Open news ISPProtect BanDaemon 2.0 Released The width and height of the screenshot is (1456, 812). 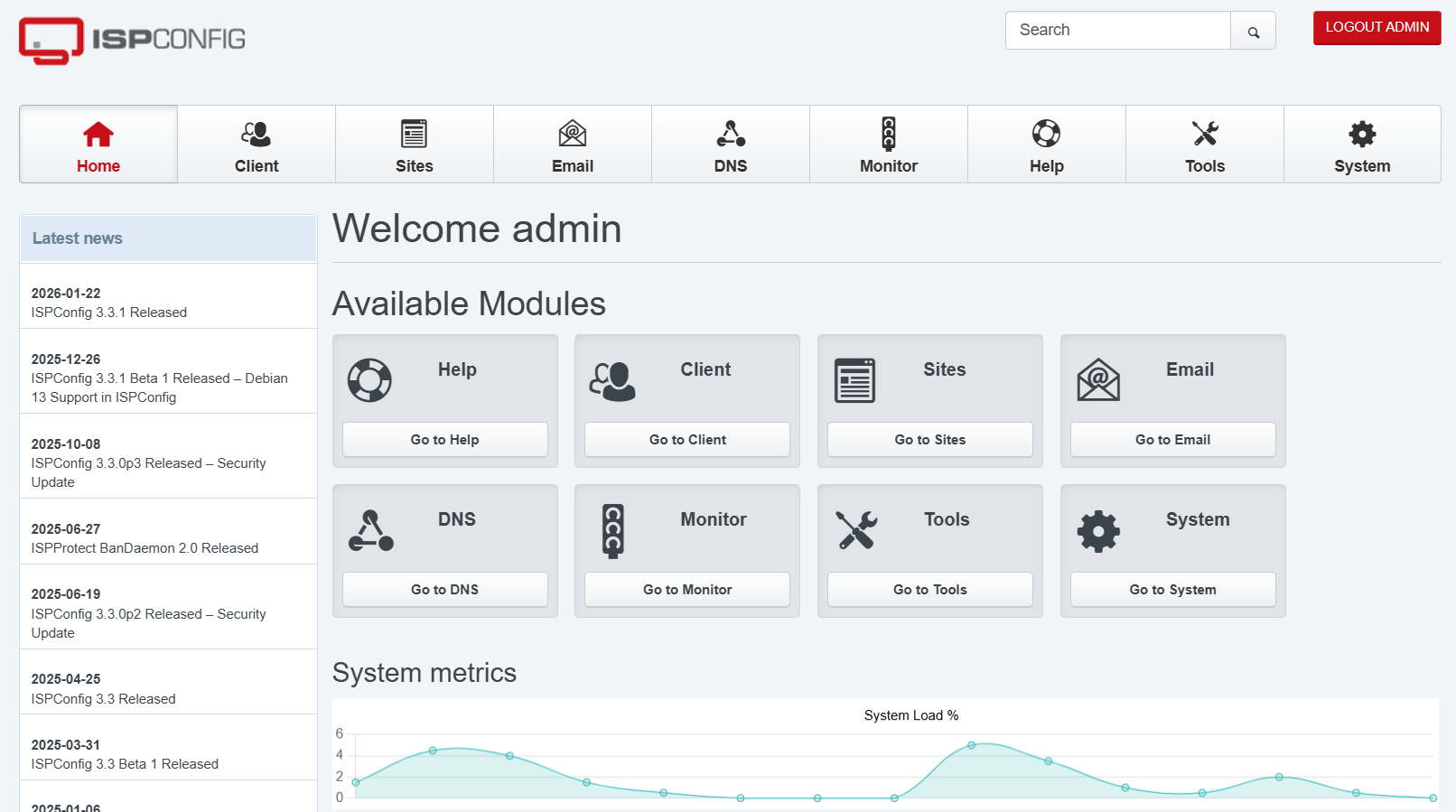pyautogui.click(x=145, y=548)
